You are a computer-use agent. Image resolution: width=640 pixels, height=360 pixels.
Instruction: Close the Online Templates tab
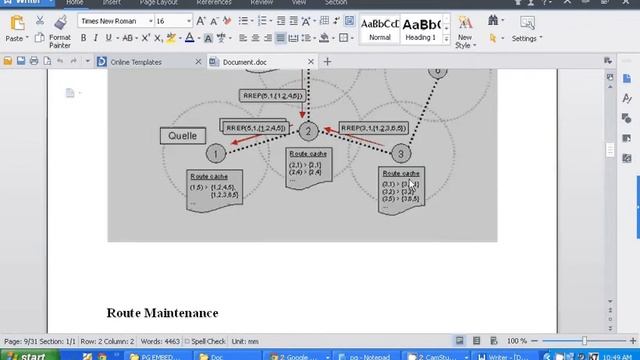point(198,62)
